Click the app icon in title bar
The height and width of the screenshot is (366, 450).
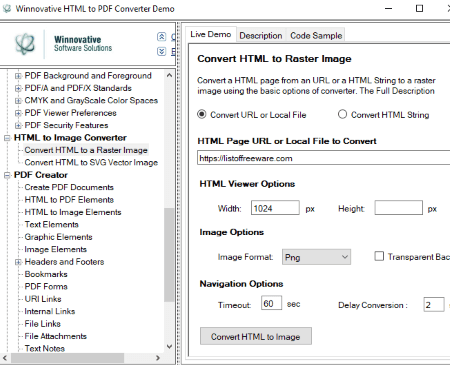[7, 9]
